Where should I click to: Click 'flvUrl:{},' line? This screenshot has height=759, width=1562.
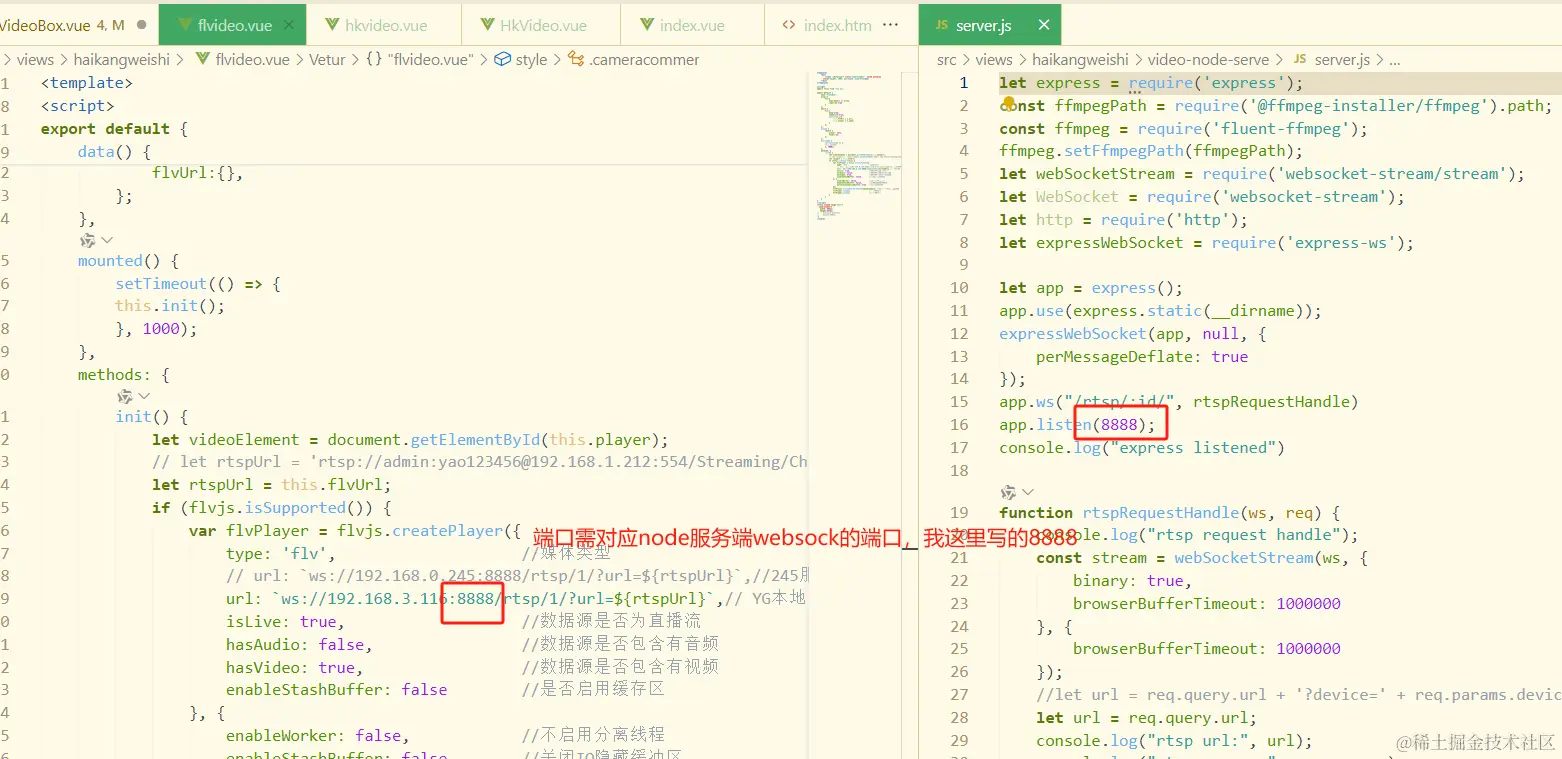pos(198,173)
